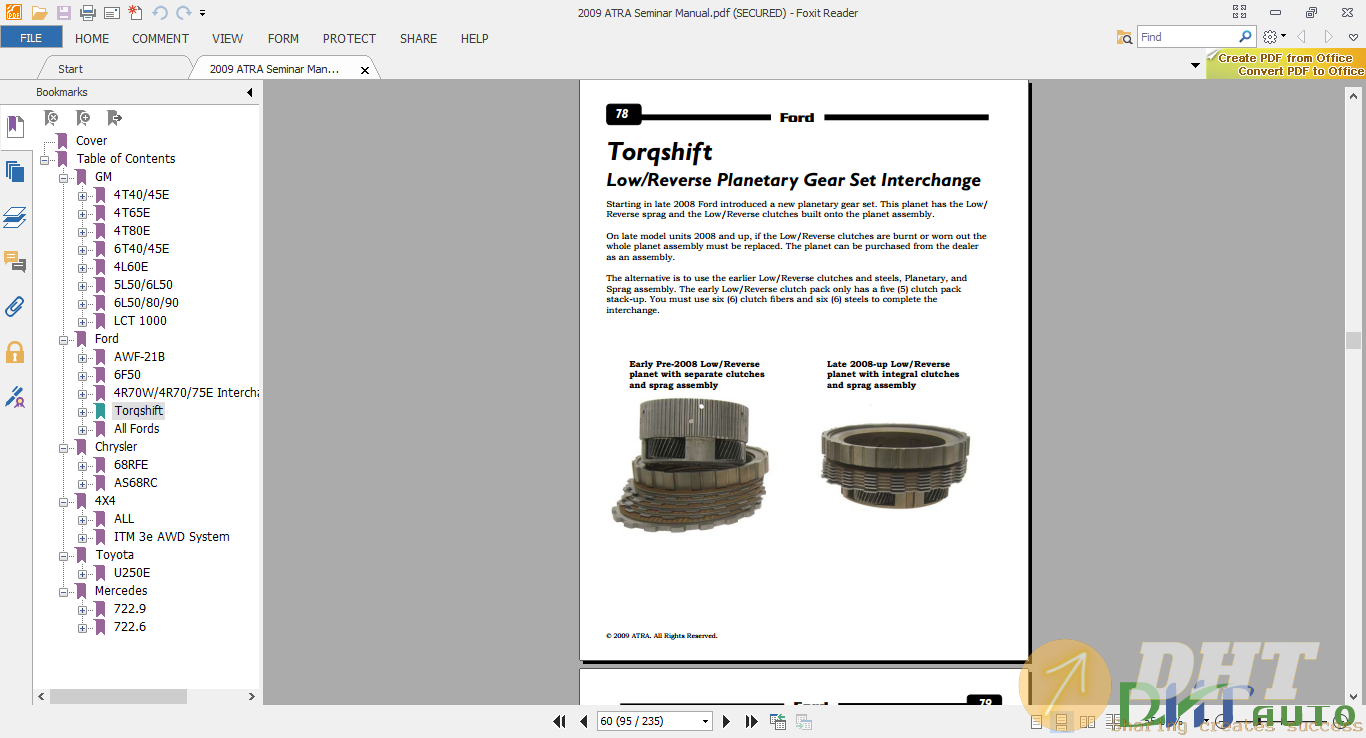This screenshot has width=1366, height=738.
Task: Click the Save icon in quick toolbar
Action: (63, 13)
